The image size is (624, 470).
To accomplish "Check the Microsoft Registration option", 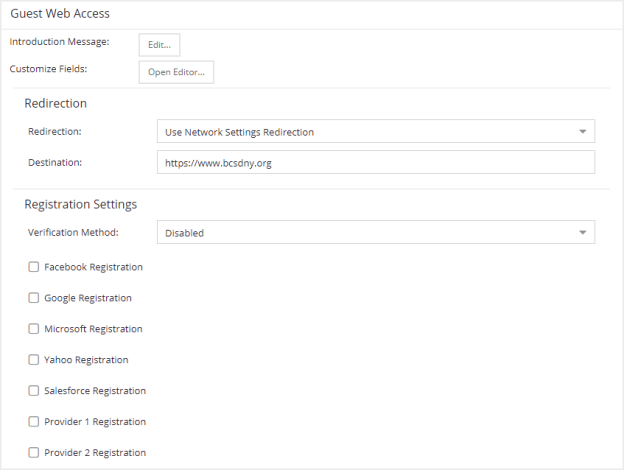I will tap(34, 329).
